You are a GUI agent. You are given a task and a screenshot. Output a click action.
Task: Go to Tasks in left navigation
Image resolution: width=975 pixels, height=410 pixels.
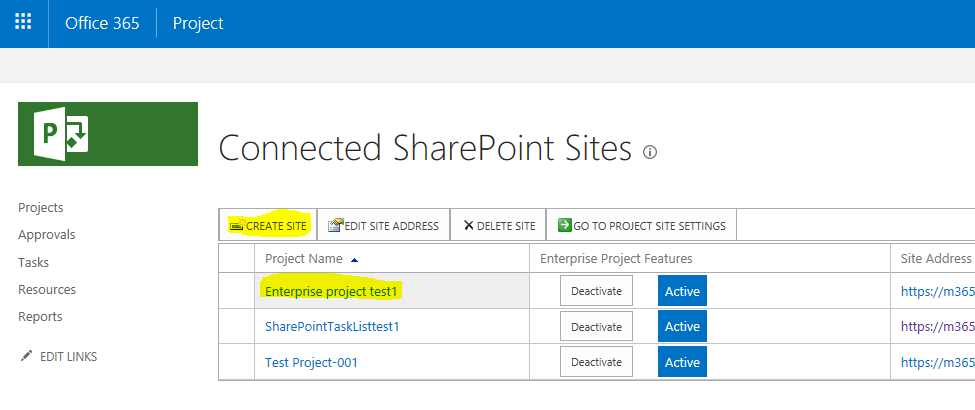[x=34, y=262]
